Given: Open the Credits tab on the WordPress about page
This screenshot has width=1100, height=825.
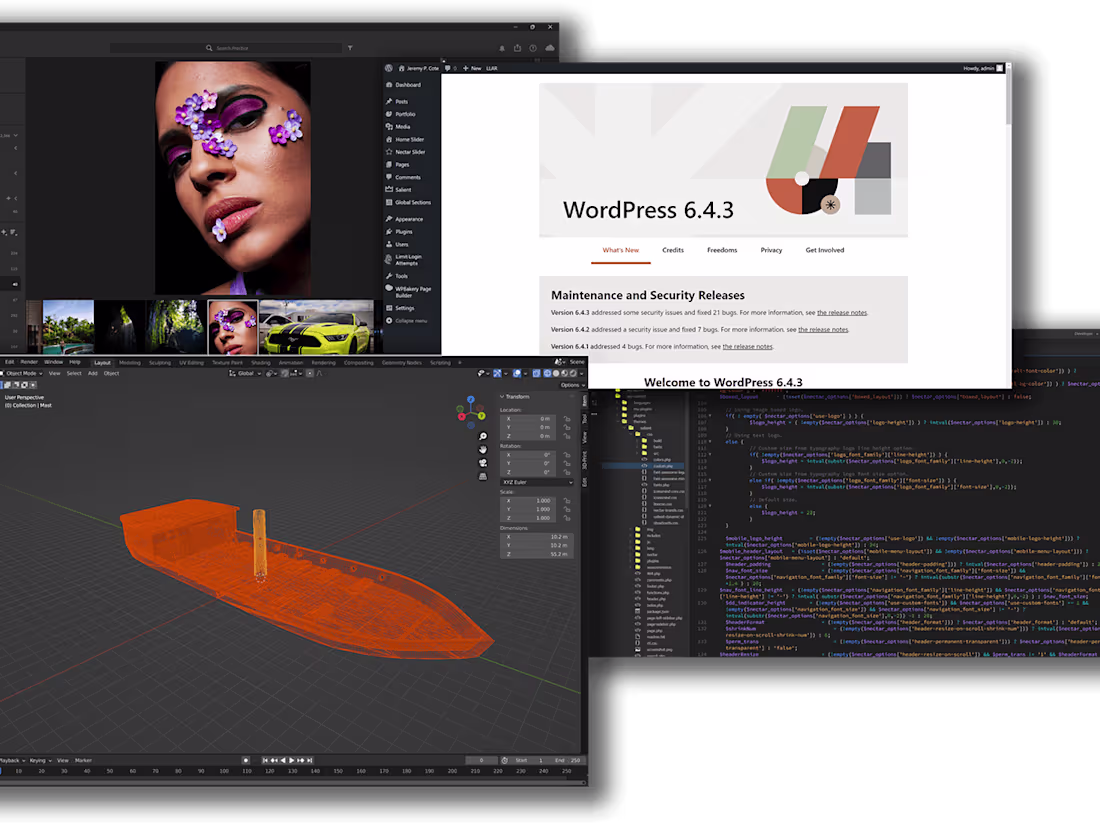Looking at the screenshot, I should [672, 250].
